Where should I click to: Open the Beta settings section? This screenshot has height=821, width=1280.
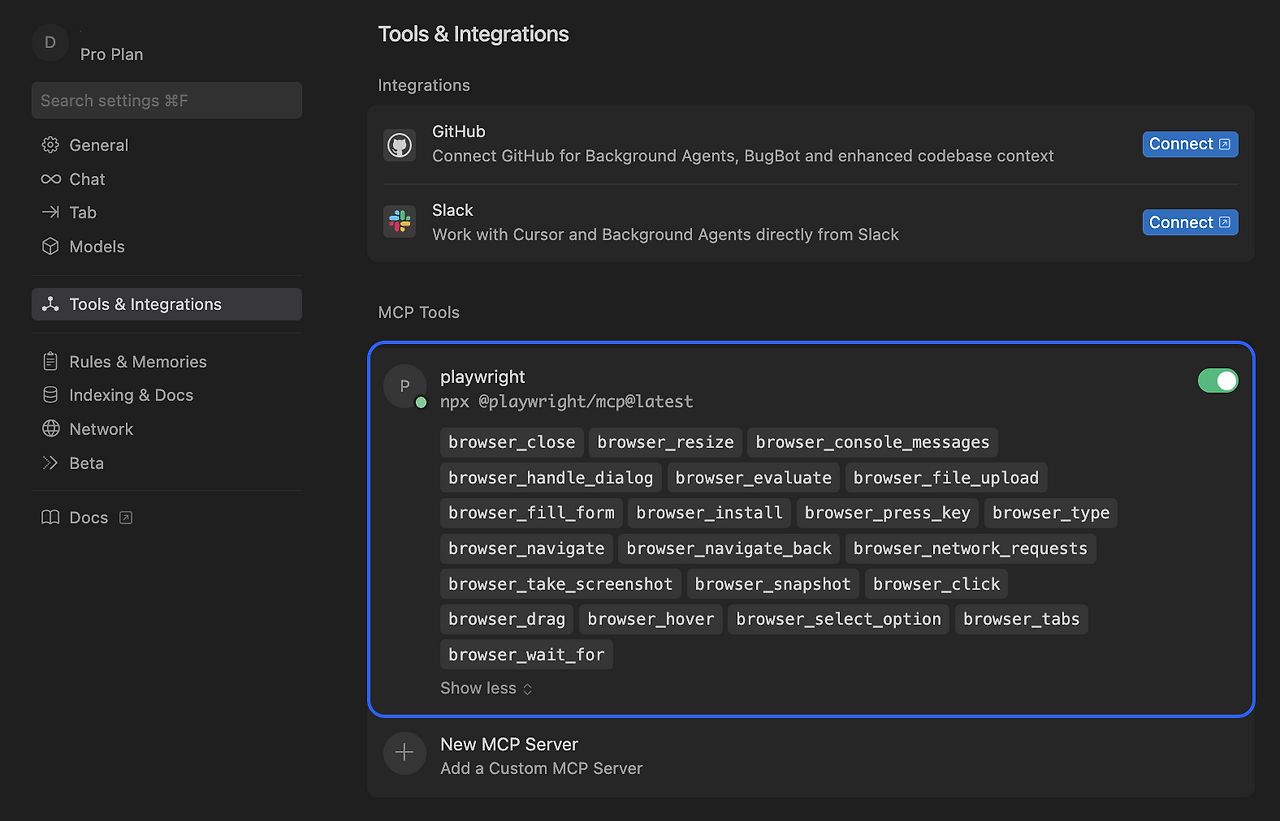(x=86, y=463)
